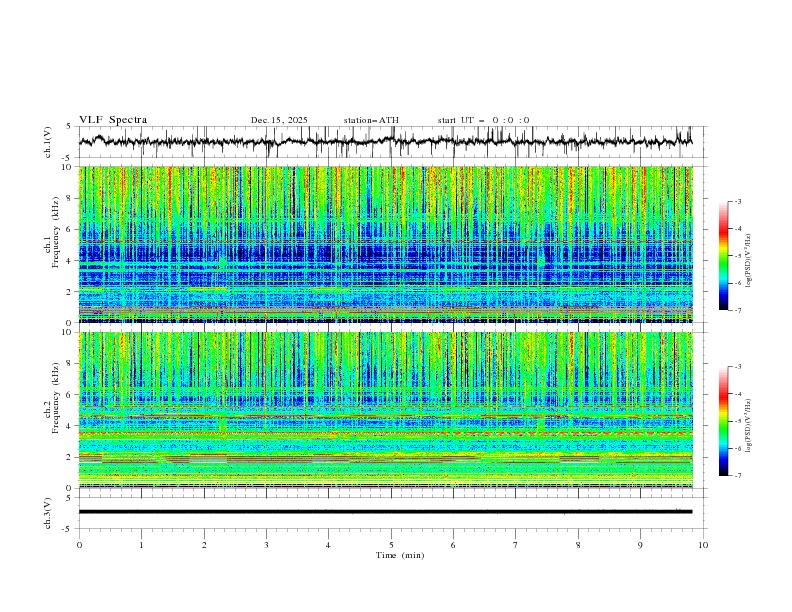792x612 pixels.
Task: Click the "start UT = 0 : 0 : 0" text
Action: 483,120
